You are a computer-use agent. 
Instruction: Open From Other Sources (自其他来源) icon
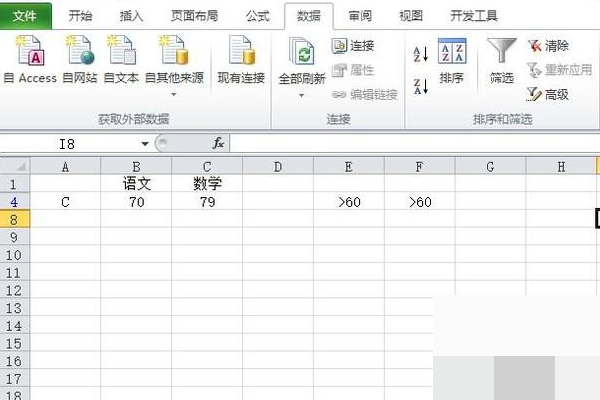(174, 51)
